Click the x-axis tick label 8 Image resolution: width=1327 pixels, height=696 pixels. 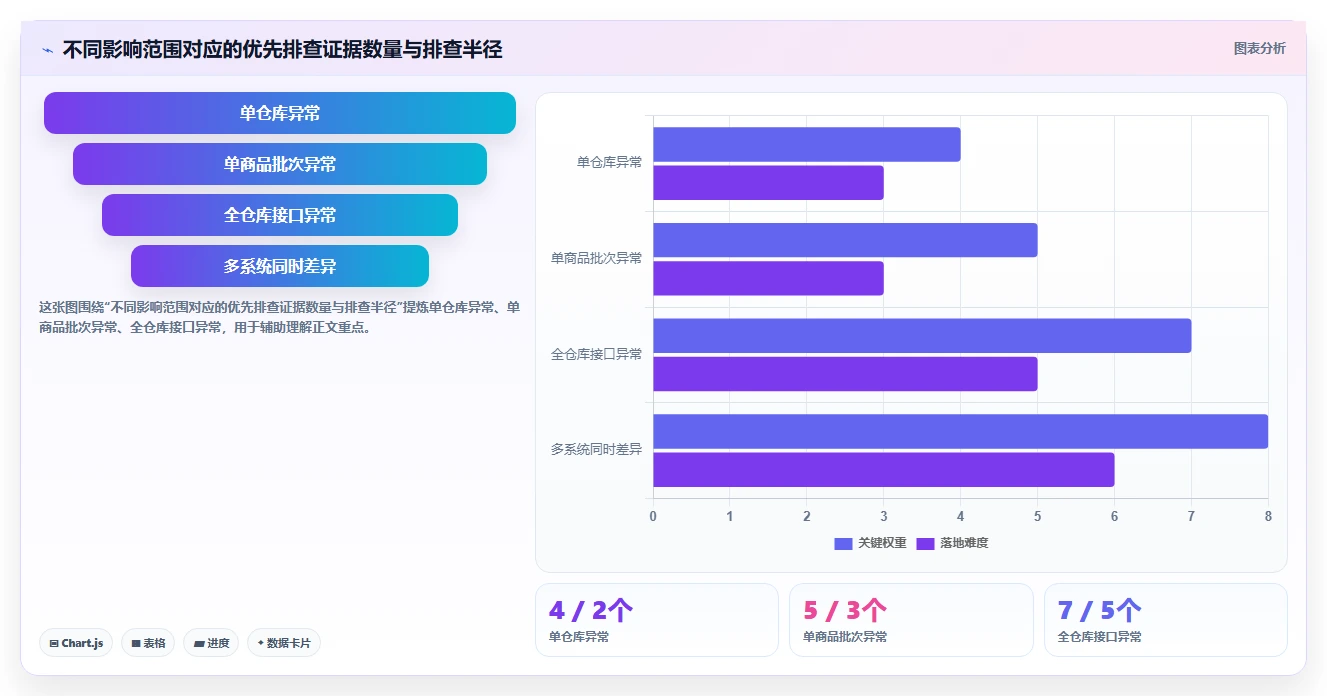pos(1268,516)
